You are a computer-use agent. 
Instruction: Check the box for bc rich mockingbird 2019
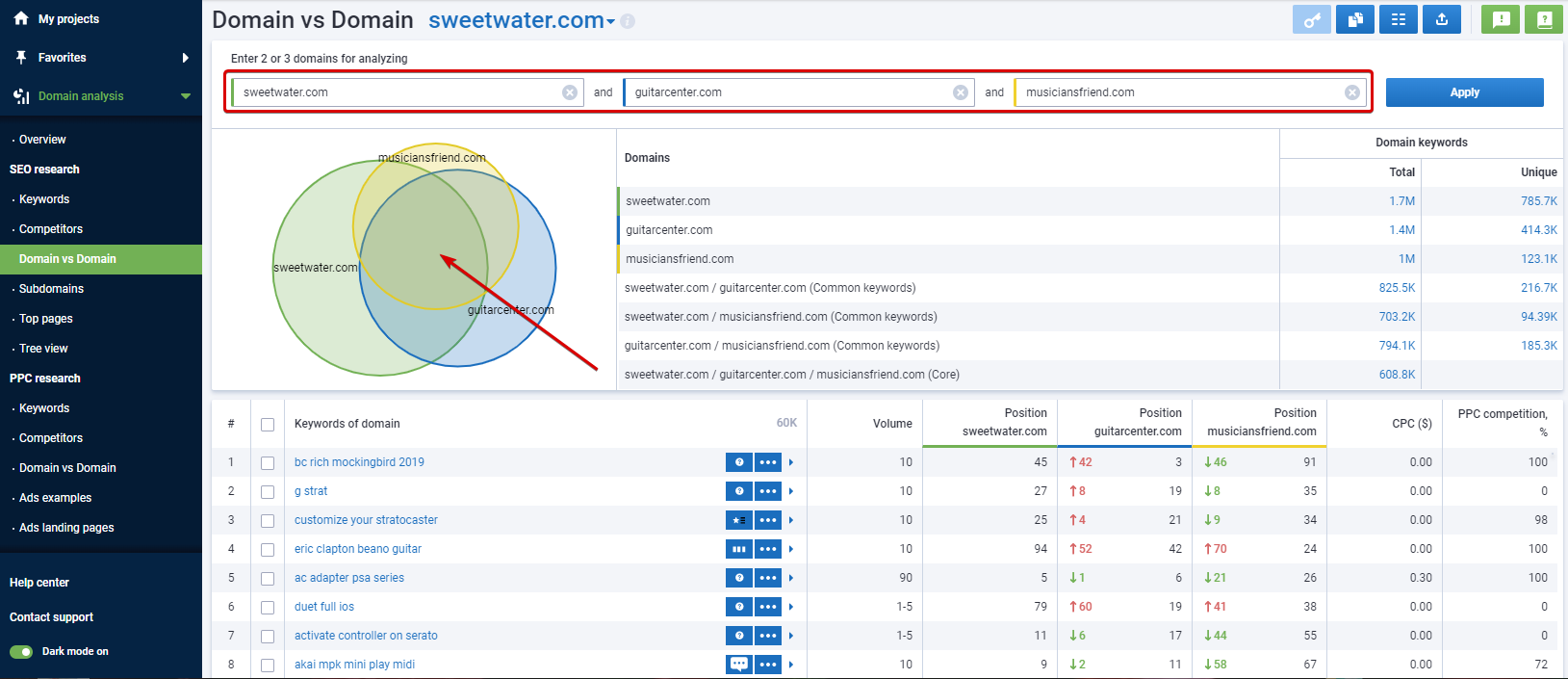268,463
